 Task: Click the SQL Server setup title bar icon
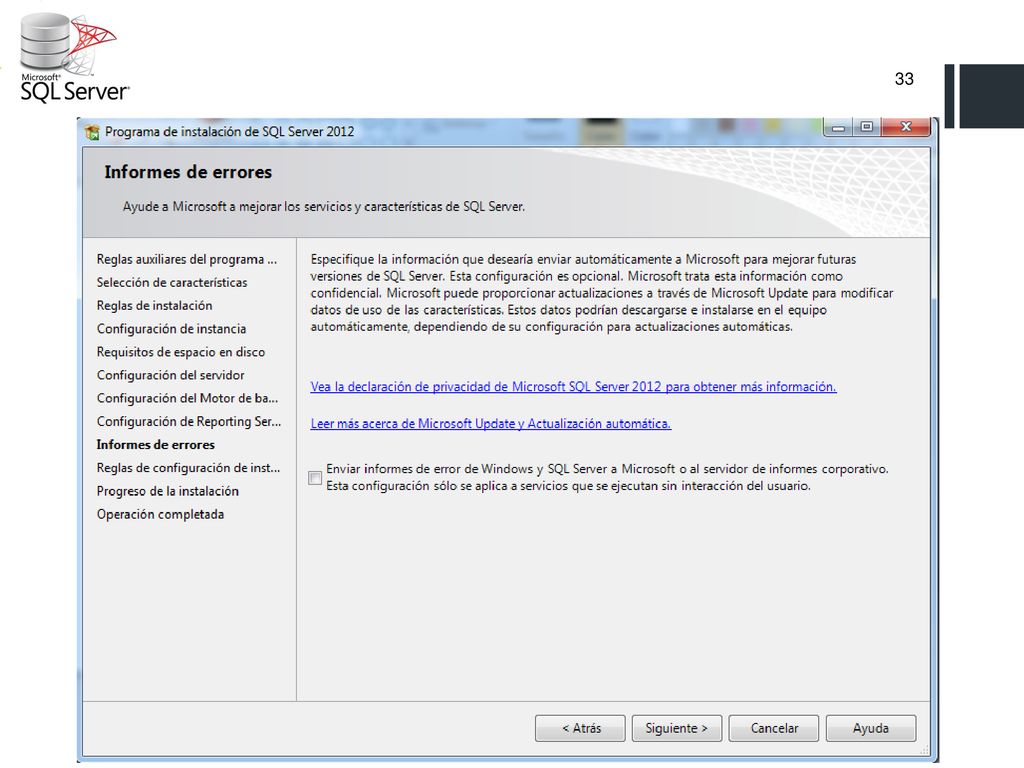[x=92, y=132]
